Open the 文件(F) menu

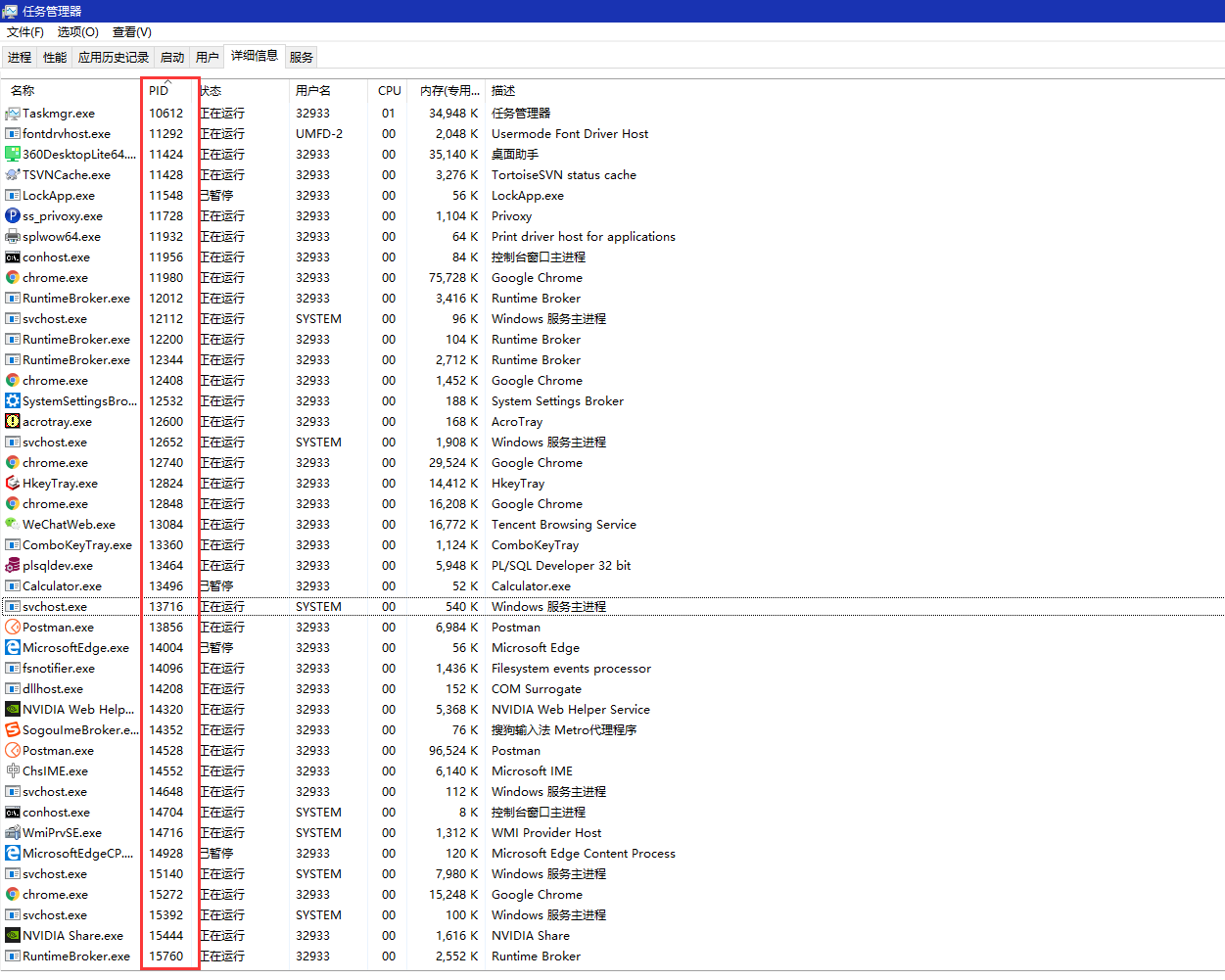(25, 32)
